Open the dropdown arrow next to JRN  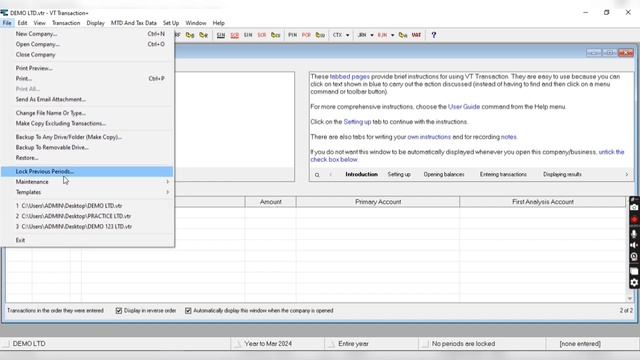(372, 35)
